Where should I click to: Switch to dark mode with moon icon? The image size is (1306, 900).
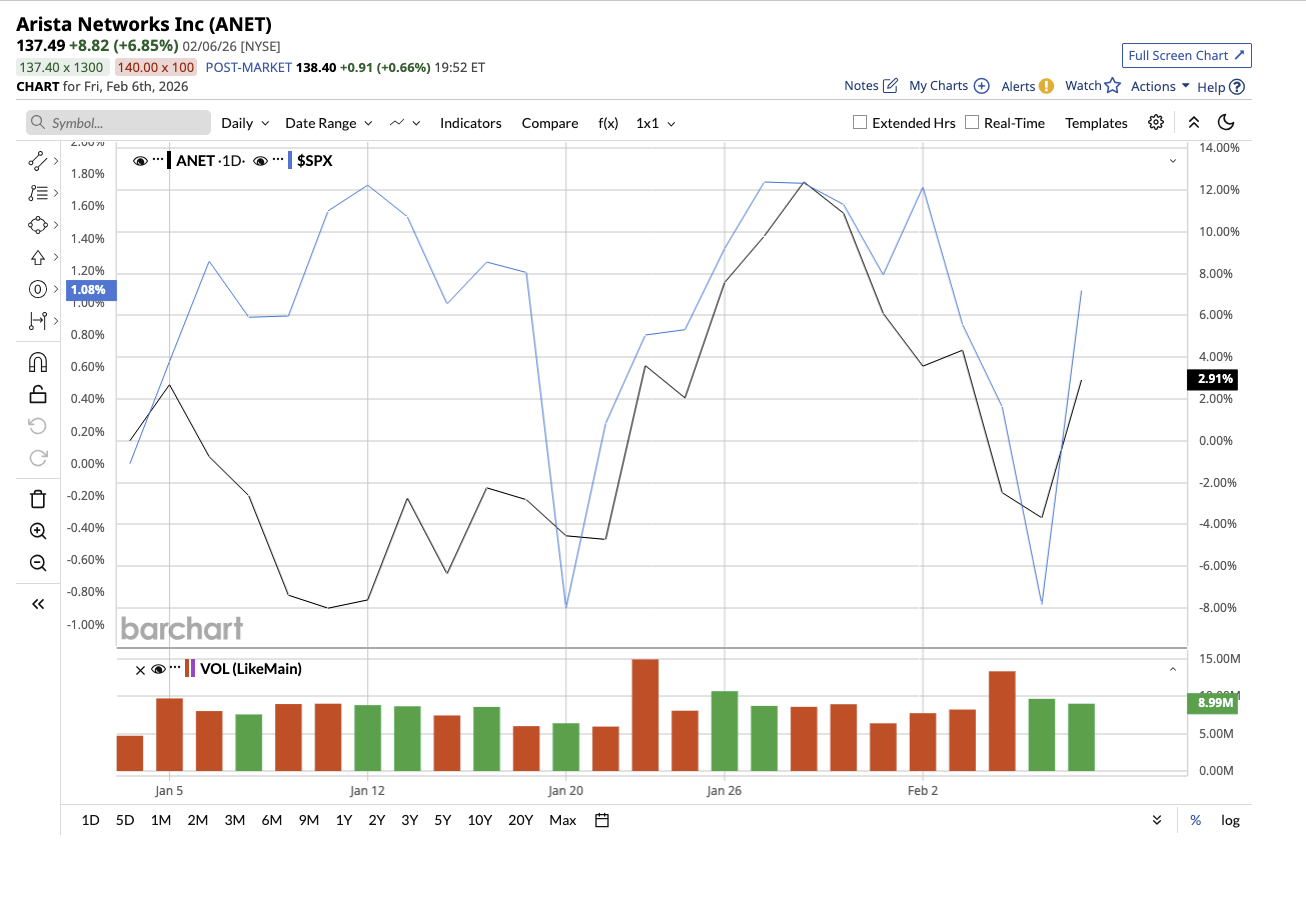point(1226,122)
